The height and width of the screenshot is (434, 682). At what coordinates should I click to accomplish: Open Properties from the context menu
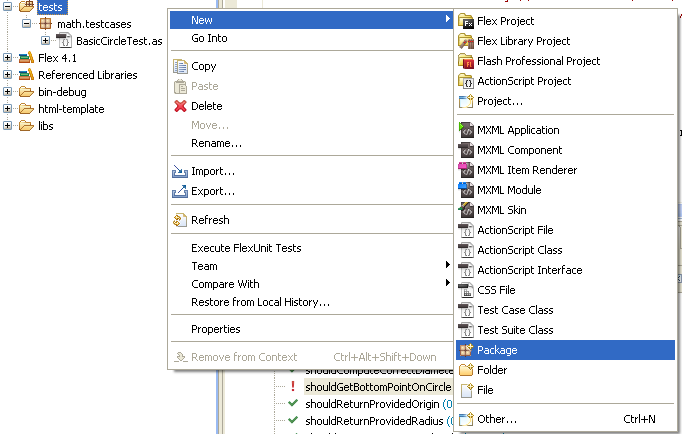point(215,329)
